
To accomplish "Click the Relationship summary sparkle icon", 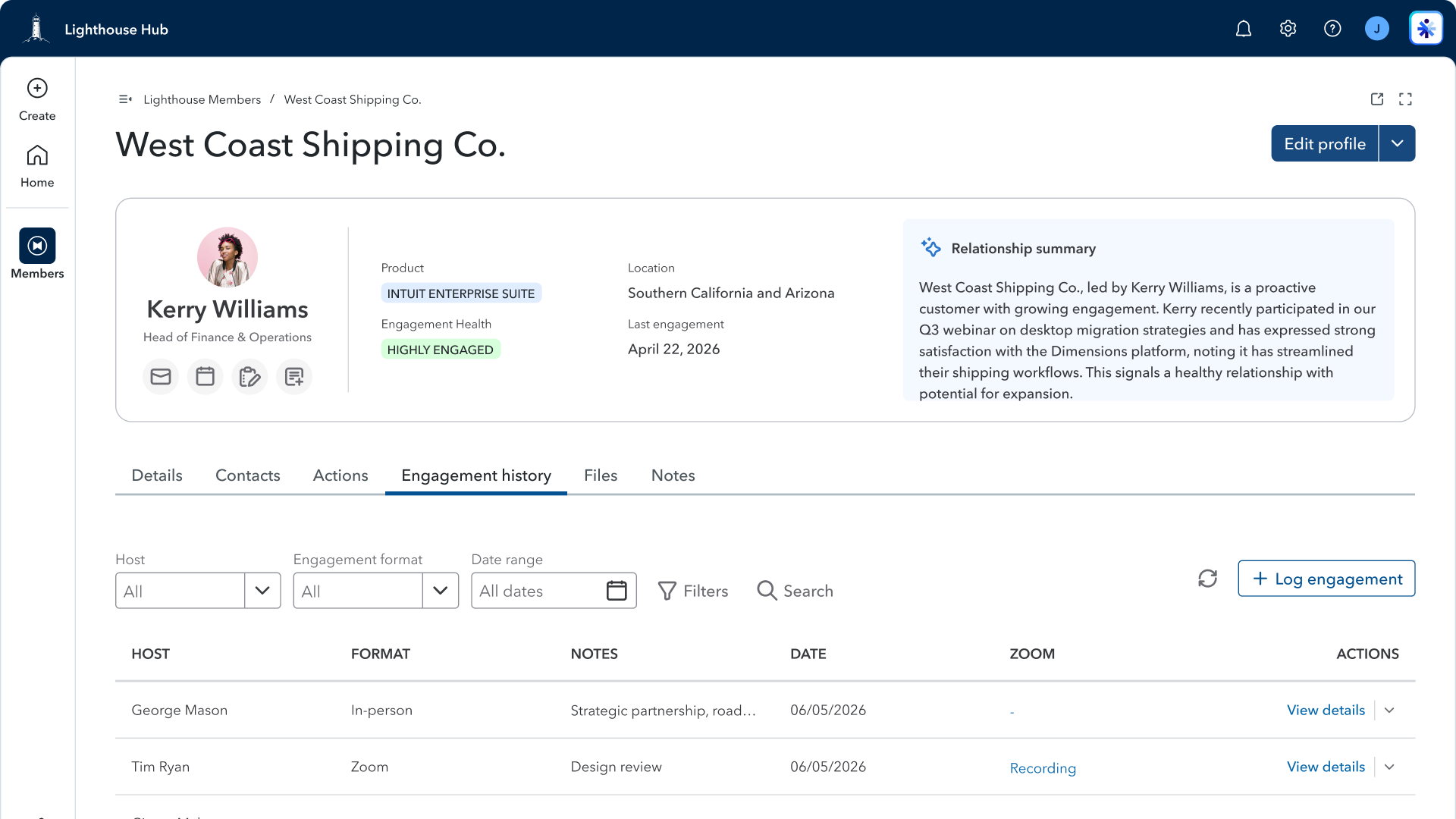I will coord(930,247).
